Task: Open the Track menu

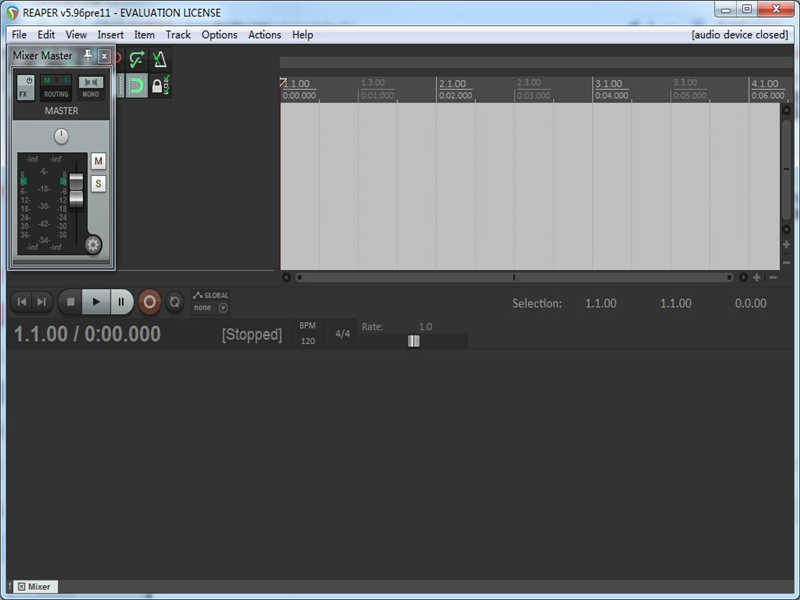Action: click(x=178, y=35)
